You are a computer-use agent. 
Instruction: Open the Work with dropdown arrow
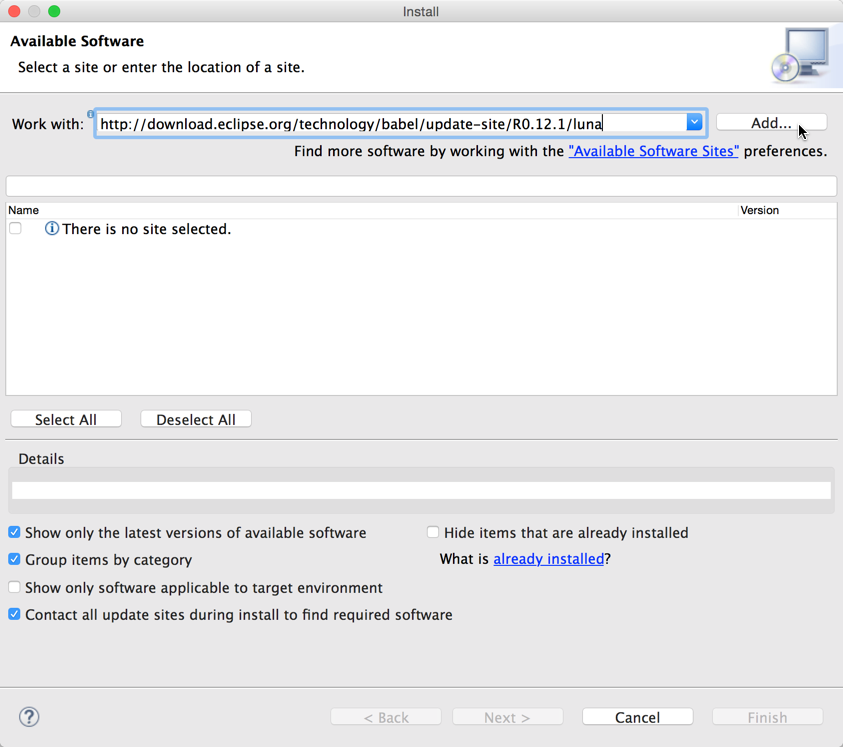tap(694, 123)
